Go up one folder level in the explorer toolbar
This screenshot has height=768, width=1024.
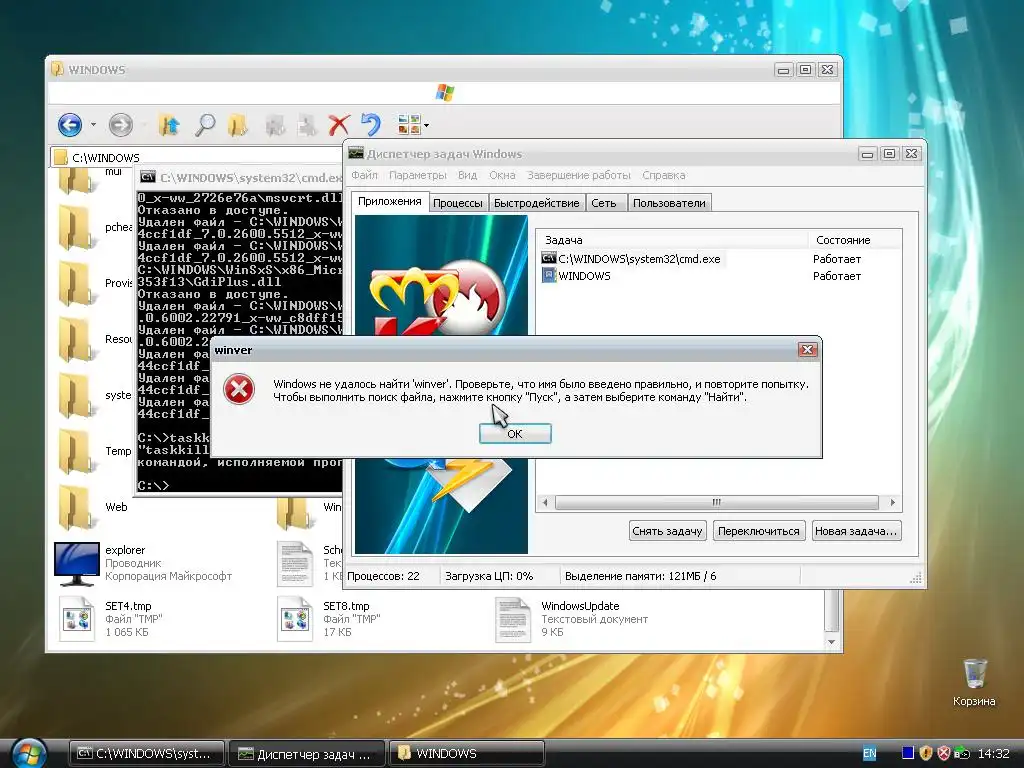169,124
